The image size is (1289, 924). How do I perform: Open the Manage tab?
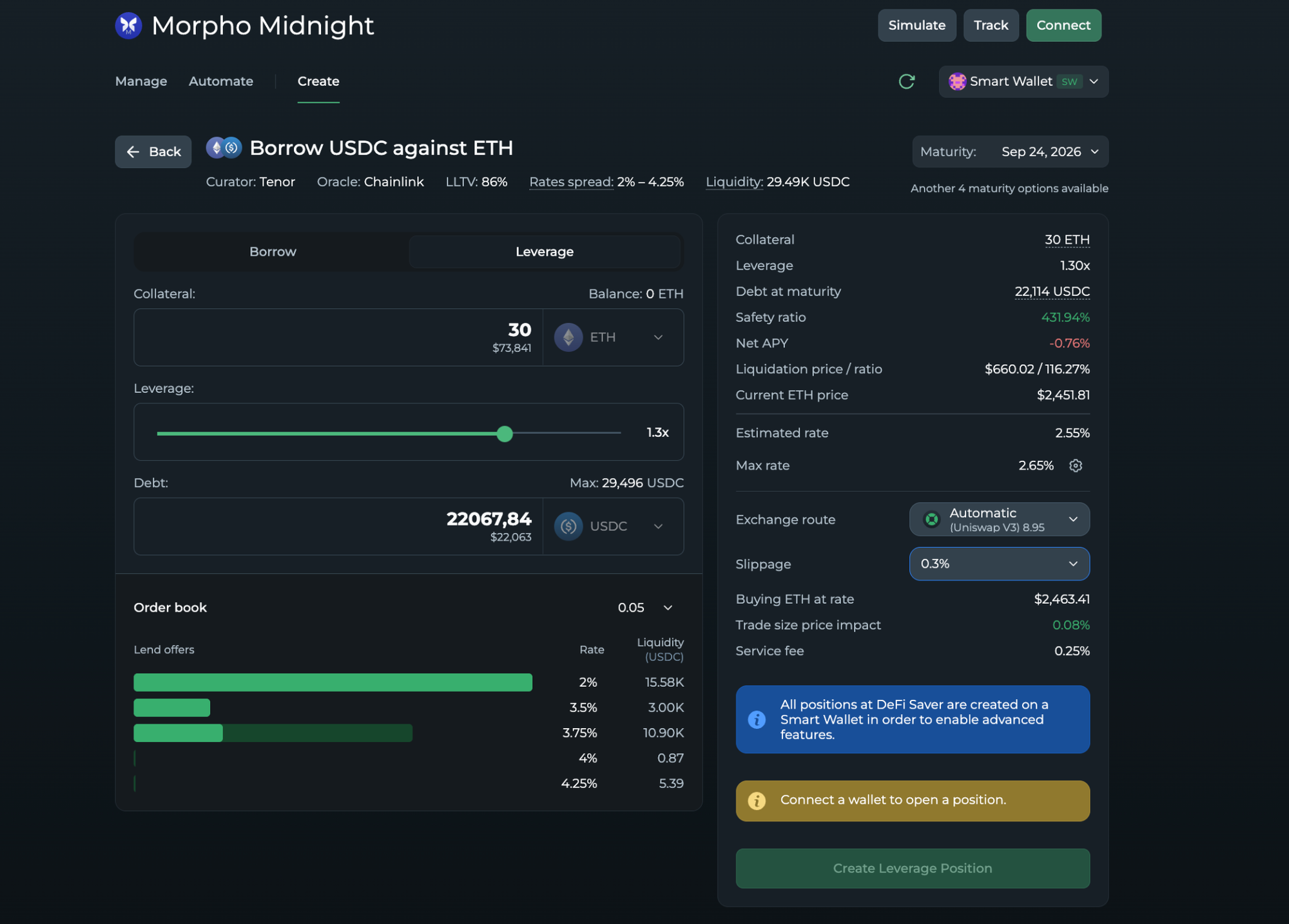coord(141,81)
